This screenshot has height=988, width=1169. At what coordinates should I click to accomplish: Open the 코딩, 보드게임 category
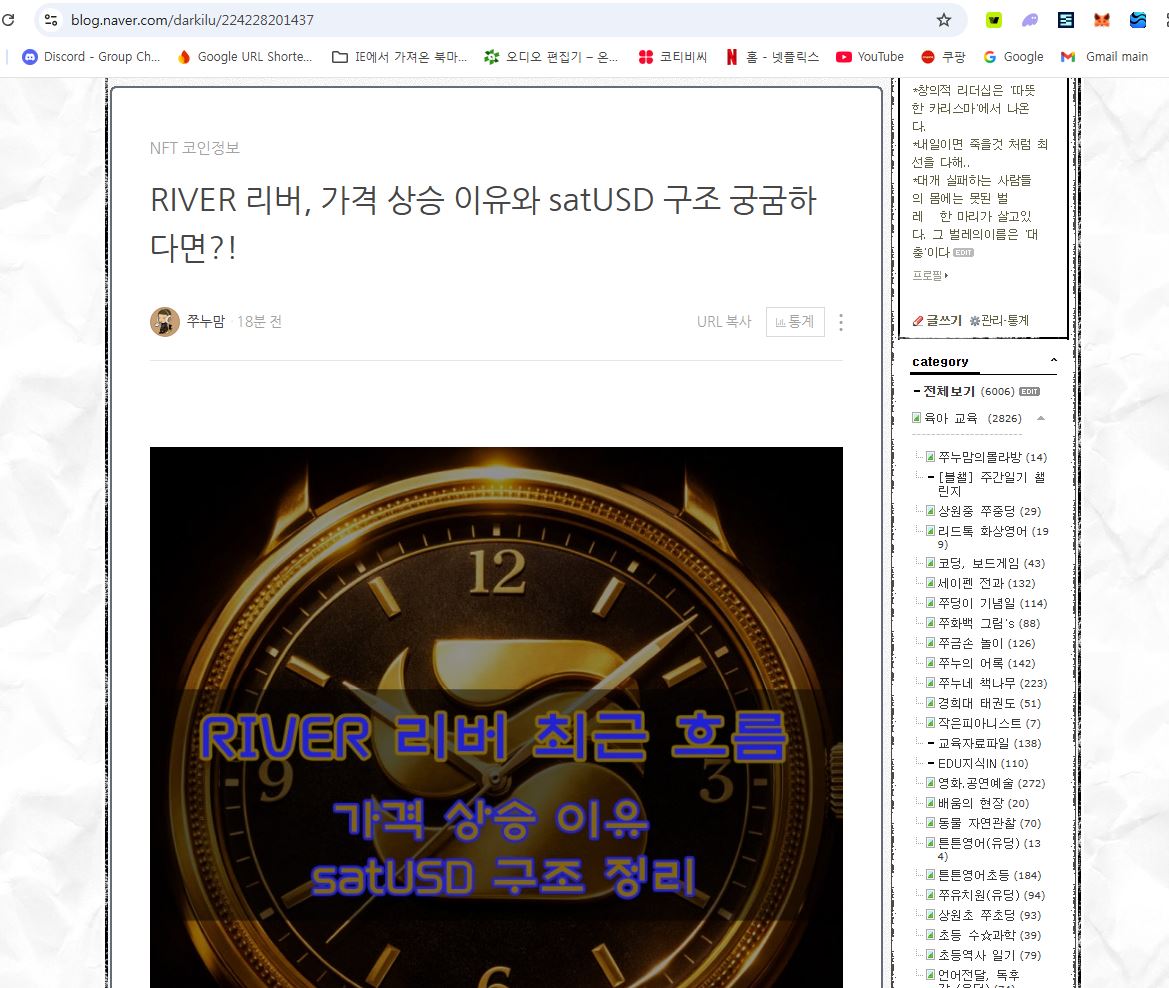coord(978,564)
